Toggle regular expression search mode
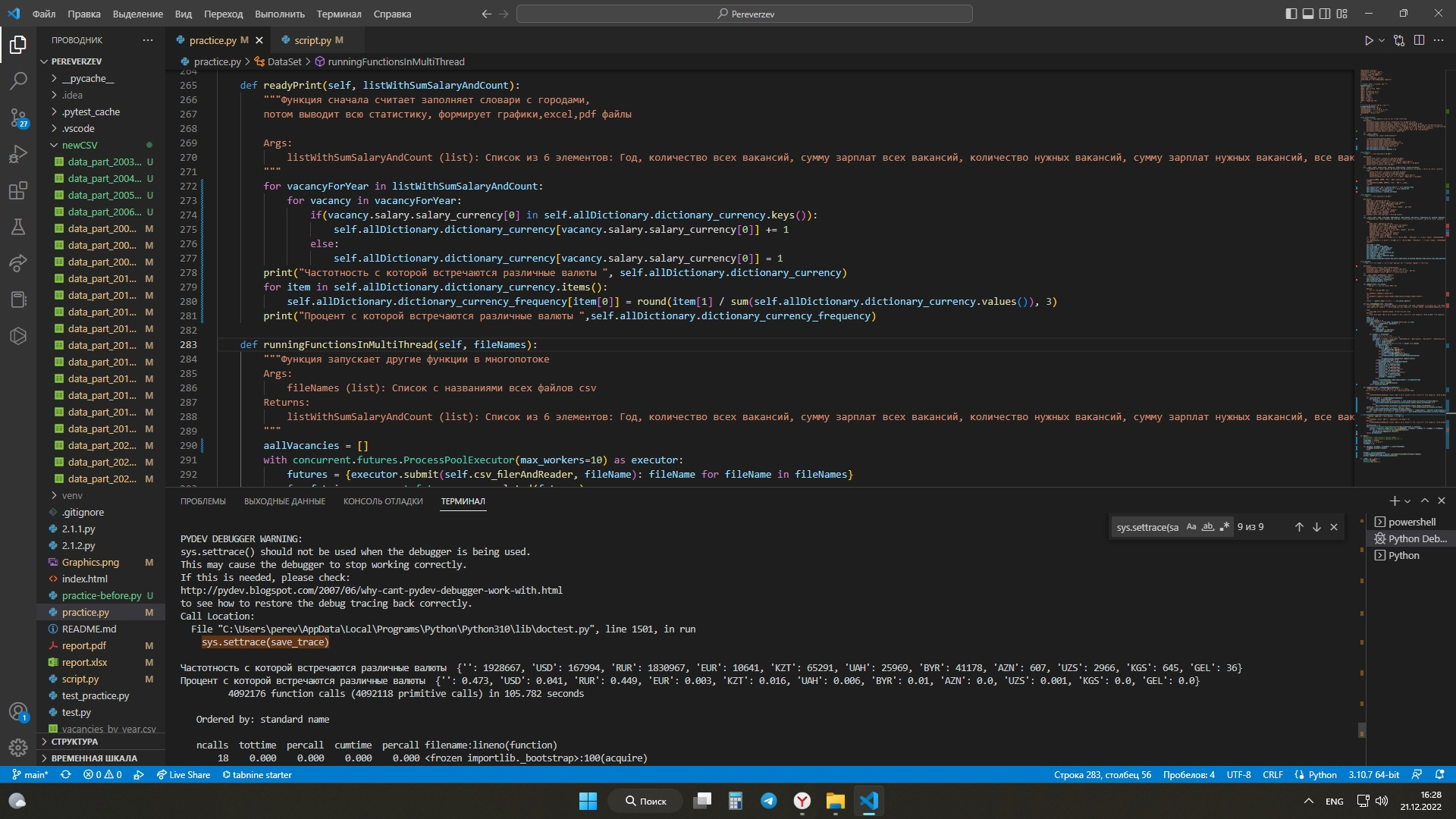The height and width of the screenshot is (819, 1456). [x=1224, y=526]
